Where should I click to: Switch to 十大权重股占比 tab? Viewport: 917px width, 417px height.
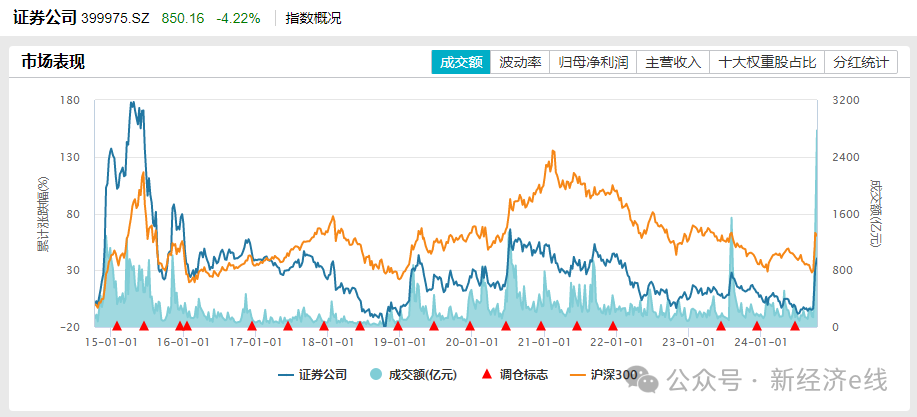[x=768, y=62]
